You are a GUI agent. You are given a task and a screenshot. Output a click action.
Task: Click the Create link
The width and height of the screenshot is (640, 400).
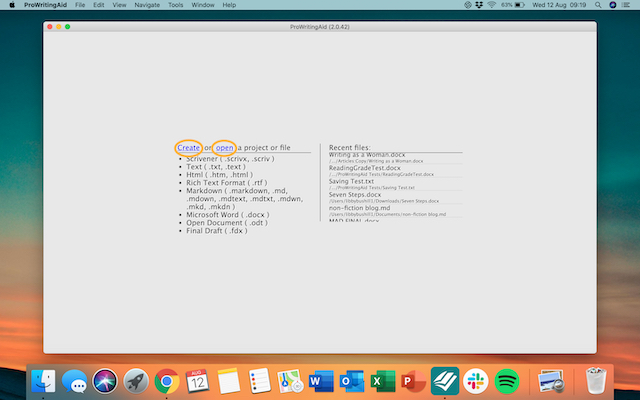tap(189, 148)
